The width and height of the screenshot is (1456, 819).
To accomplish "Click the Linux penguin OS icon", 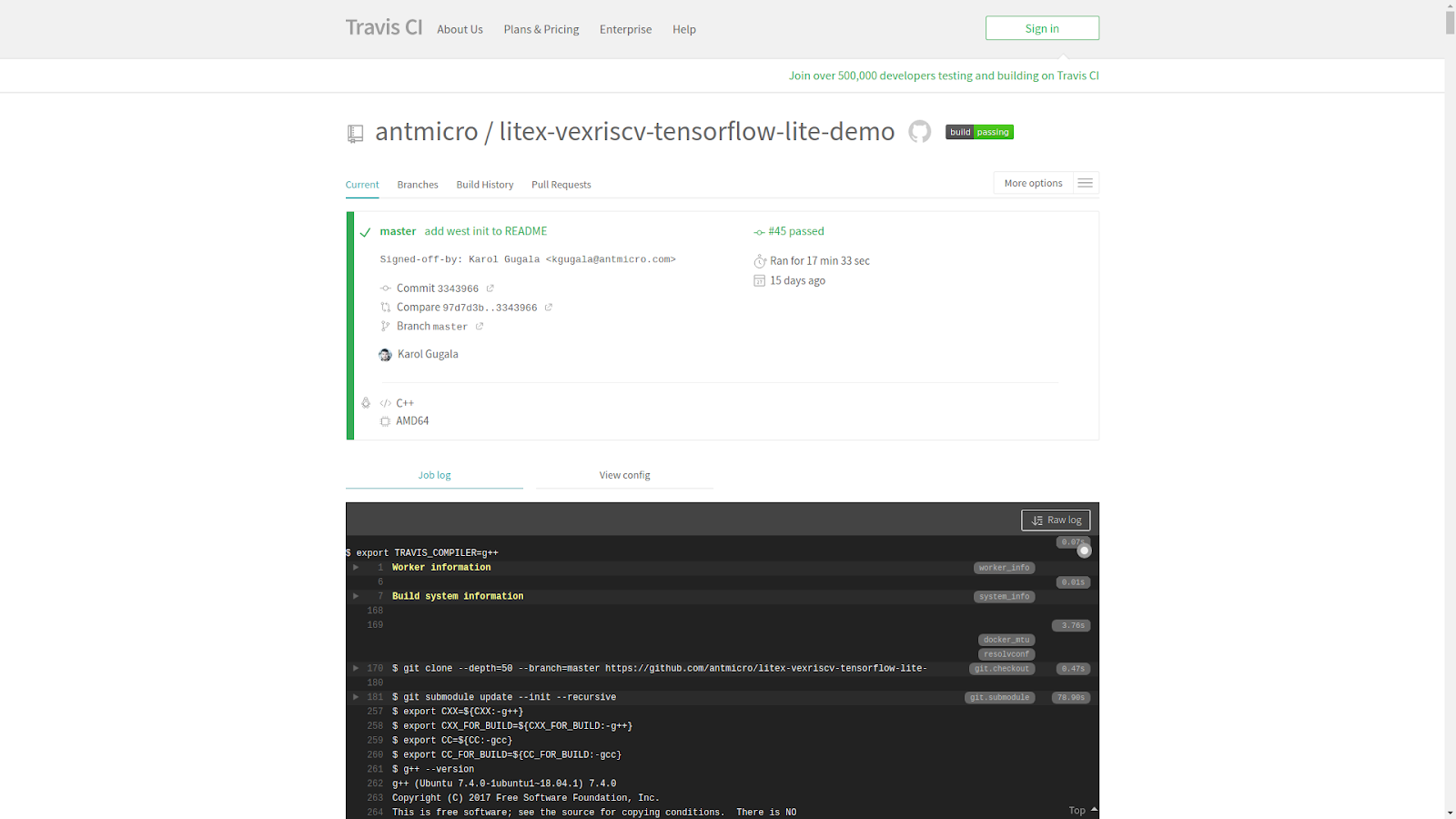I will click(366, 403).
